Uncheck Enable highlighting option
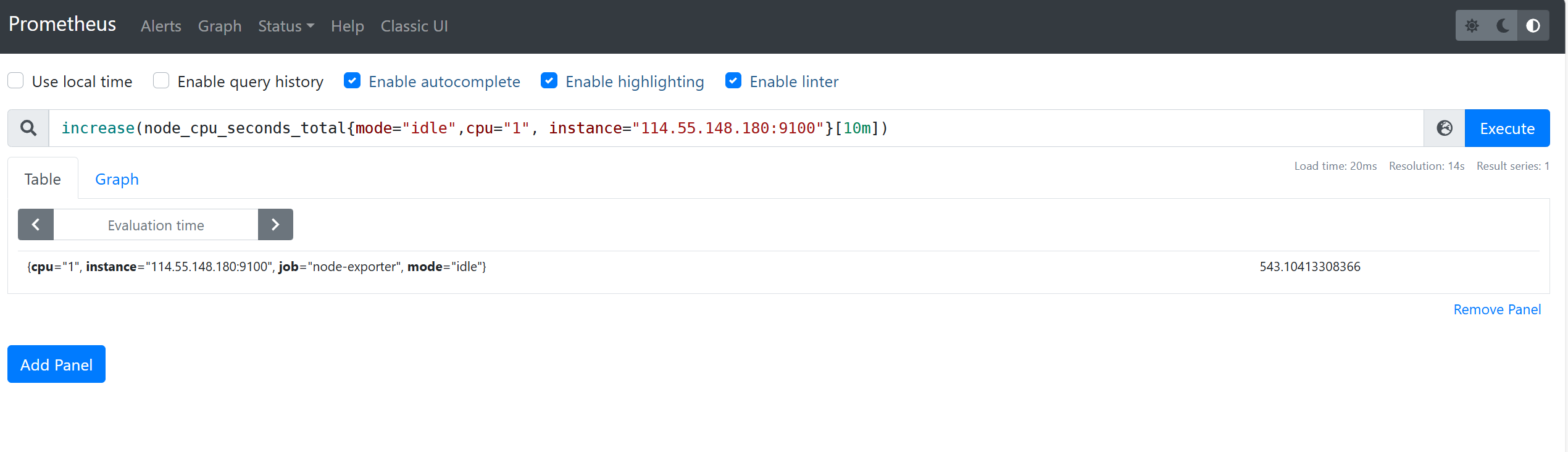The height and width of the screenshot is (452, 1568). click(x=549, y=81)
